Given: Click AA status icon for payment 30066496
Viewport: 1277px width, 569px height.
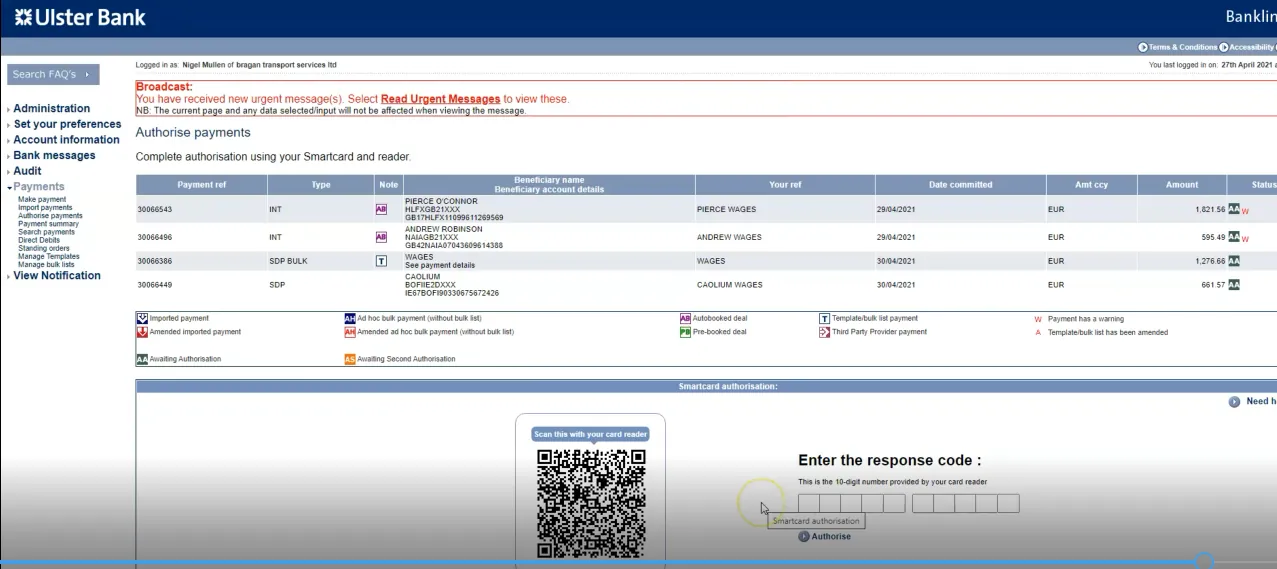Looking at the screenshot, I should 1234,237.
